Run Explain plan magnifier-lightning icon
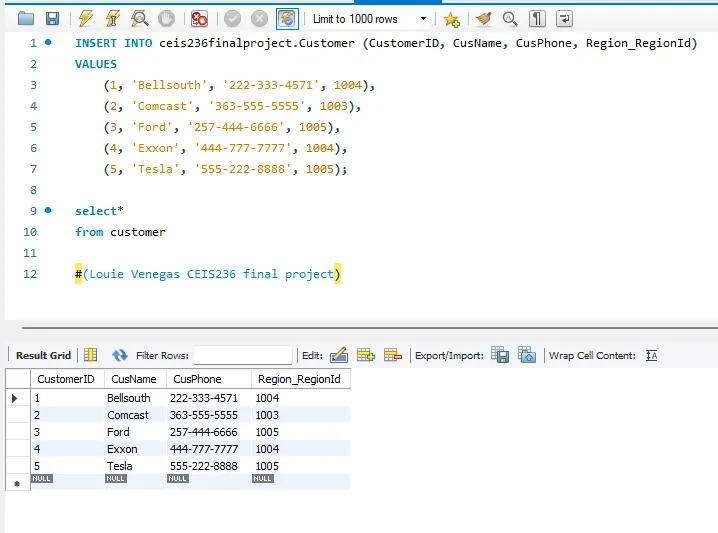This screenshot has width=718, height=533. (x=139, y=19)
